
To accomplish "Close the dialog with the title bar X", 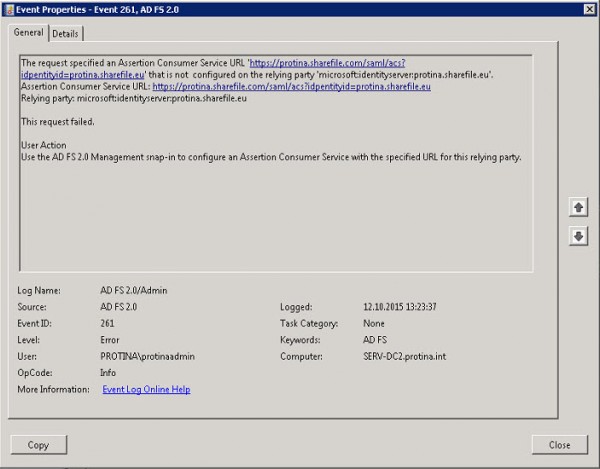I will coord(590,10).
